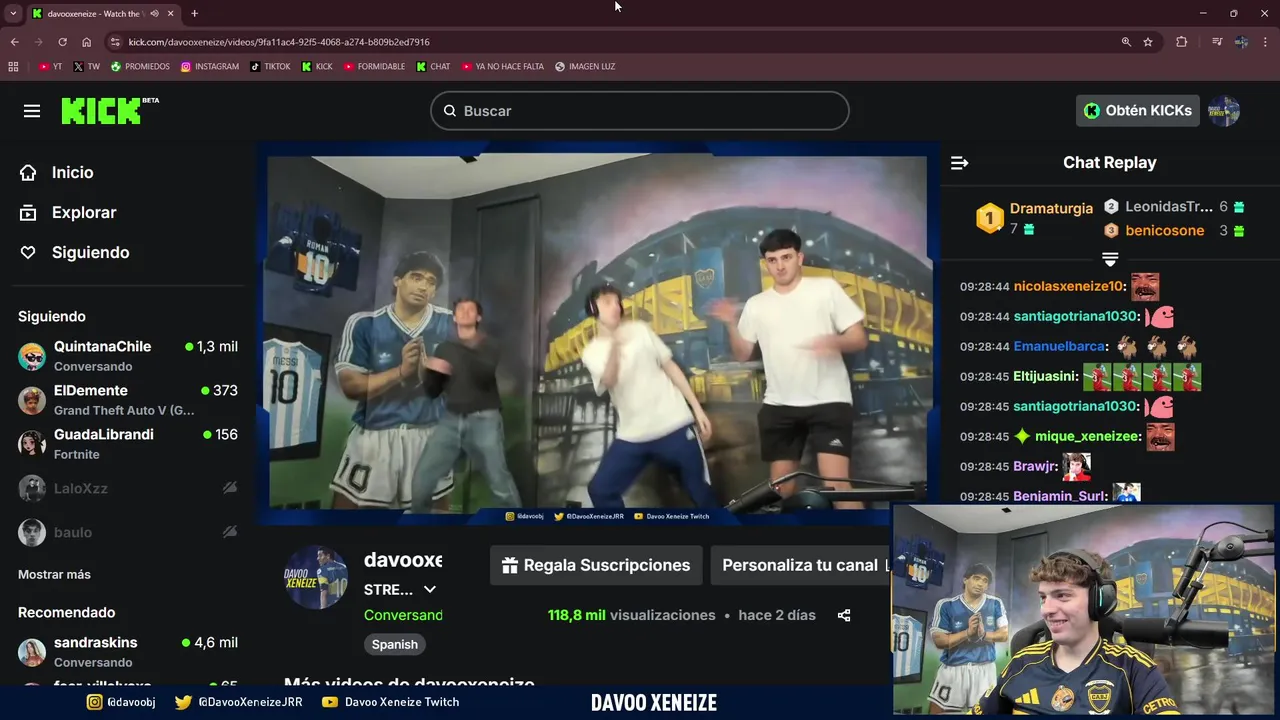The image size is (1280, 720).
Task: Click the Obtén KICKs button
Action: pos(1137,111)
